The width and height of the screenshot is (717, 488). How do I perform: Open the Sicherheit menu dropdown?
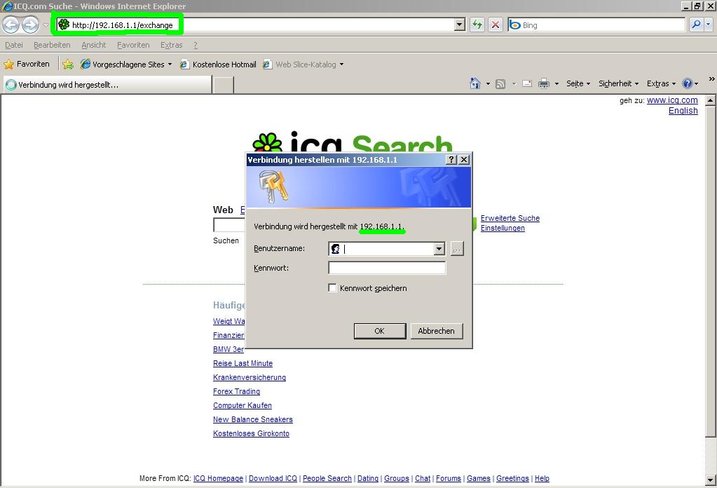point(619,84)
